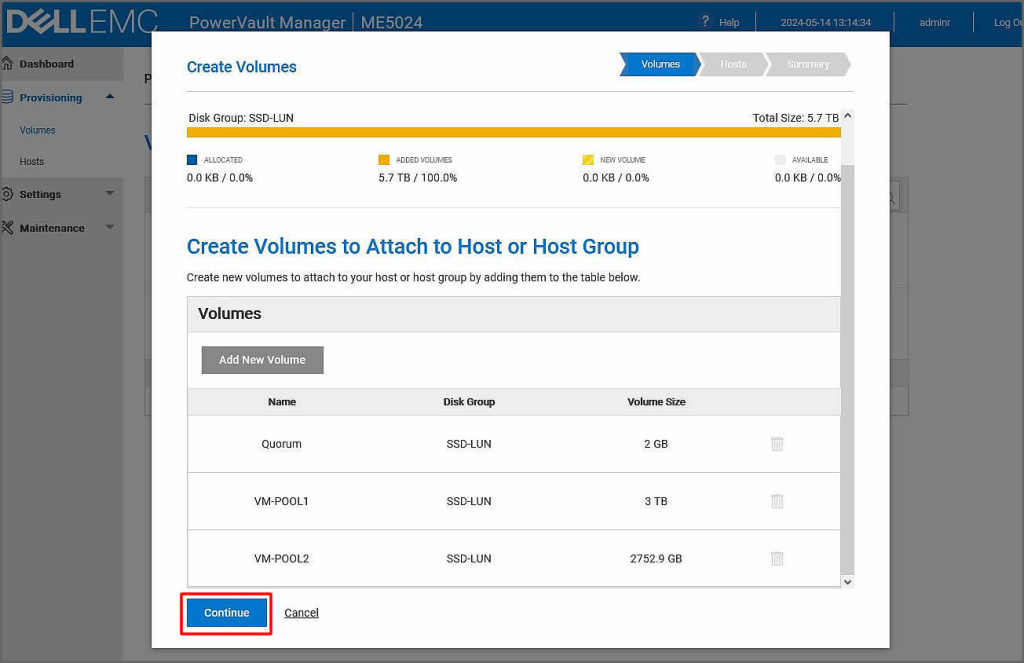Collapse the Provisioning menu arrow
The width and height of the screenshot is (1024, 663).
tap(109, 97)
